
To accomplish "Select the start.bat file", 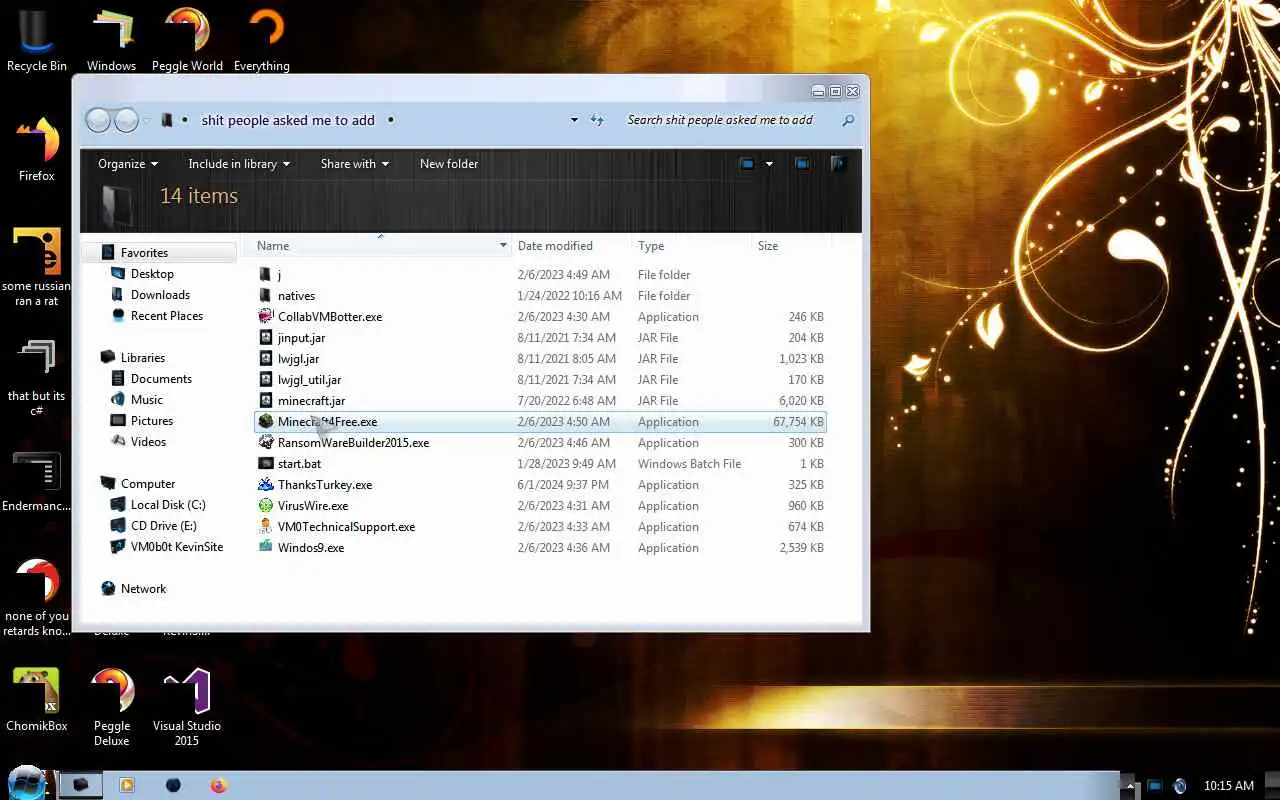I will [299, 463].
